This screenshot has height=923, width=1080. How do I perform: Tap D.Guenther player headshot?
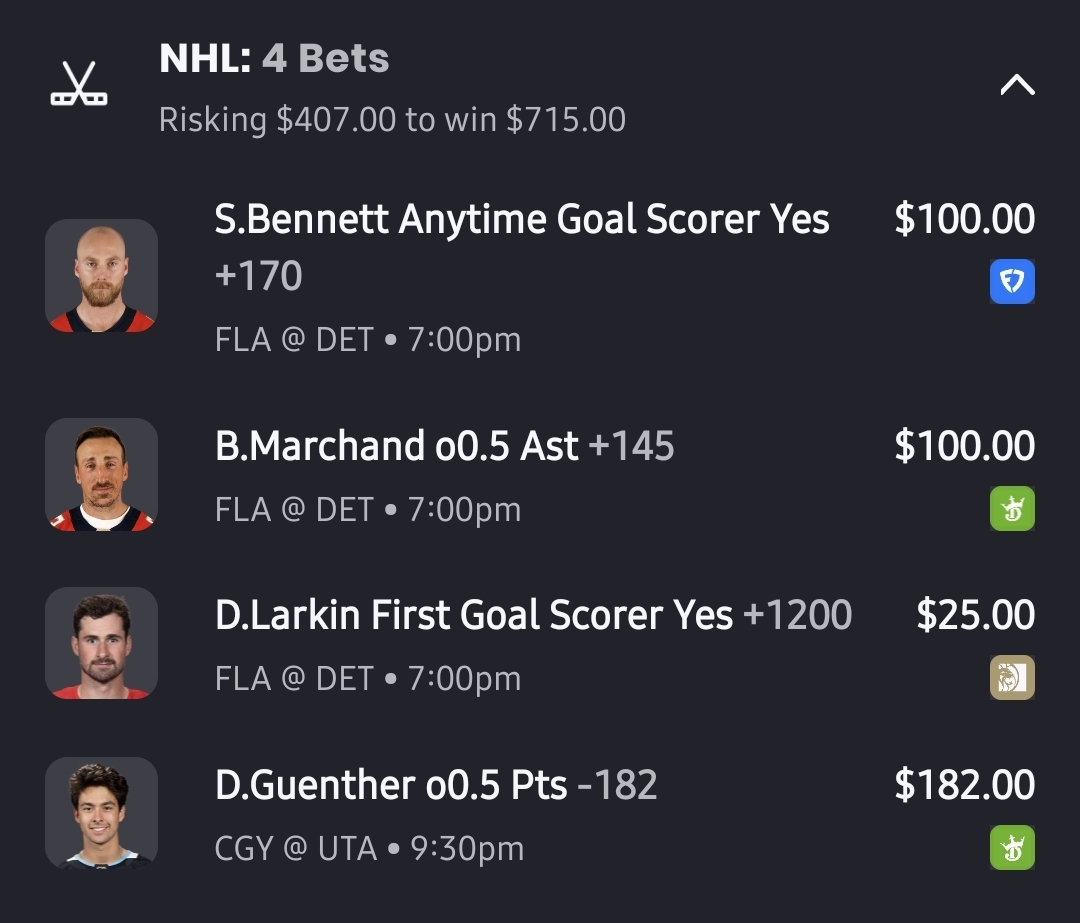click(x=101, y=812)
